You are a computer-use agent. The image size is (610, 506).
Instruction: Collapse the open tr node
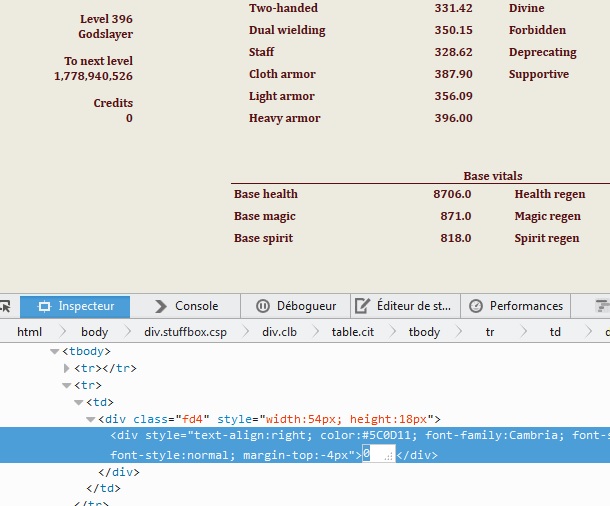pyautogui.click(x=67, y=385)
